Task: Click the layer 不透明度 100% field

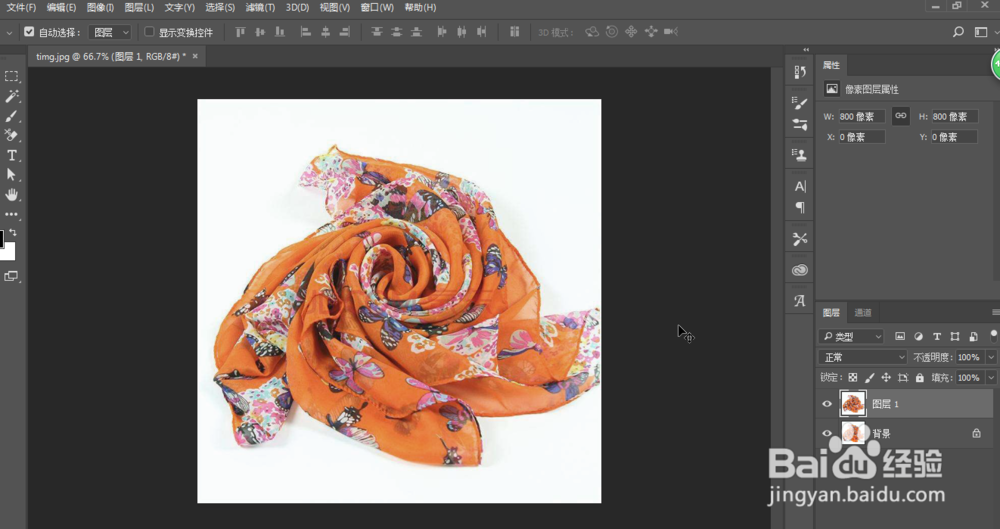Action: 969,357
